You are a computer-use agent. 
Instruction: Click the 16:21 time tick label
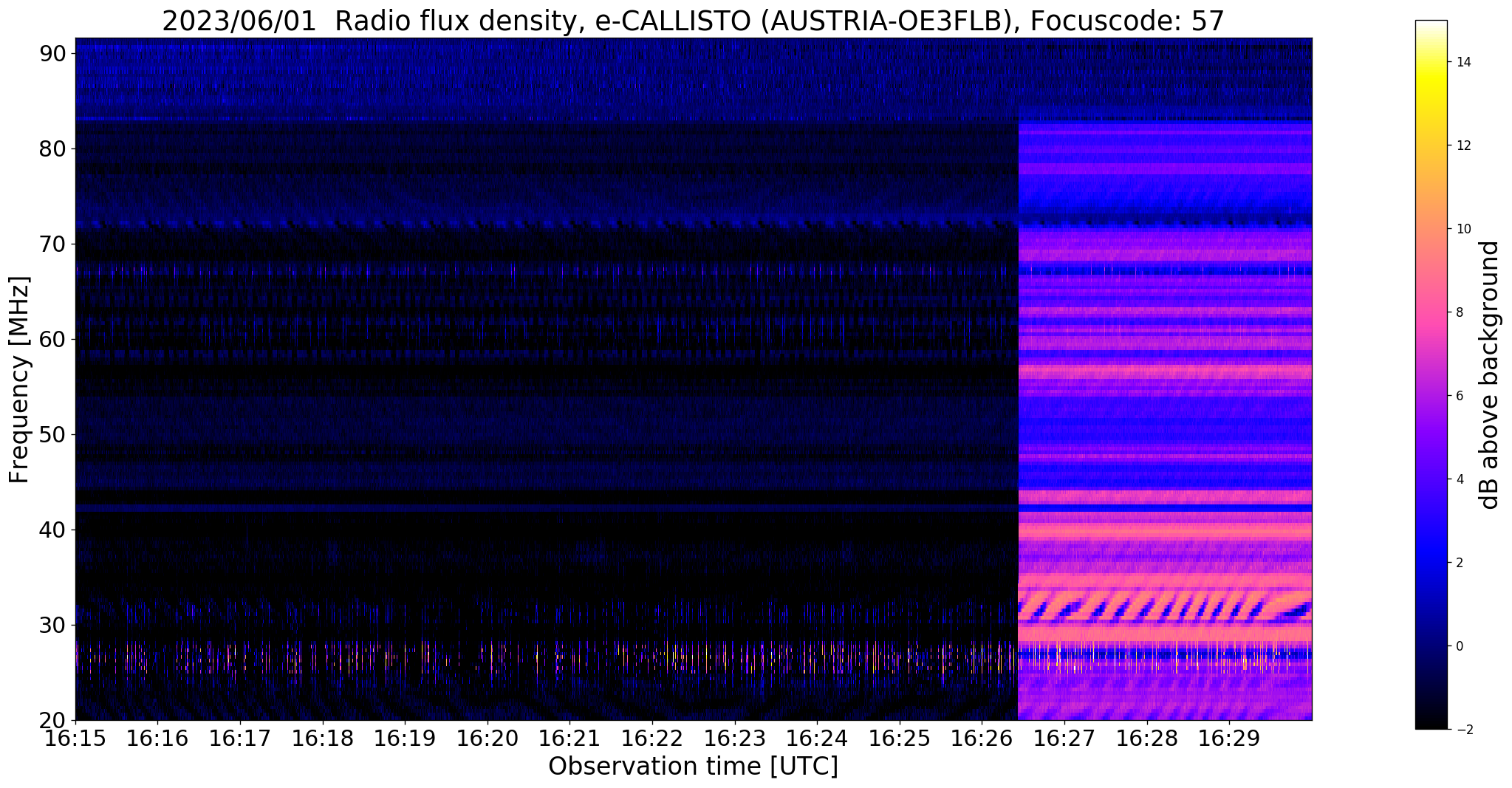click(569, 738)
